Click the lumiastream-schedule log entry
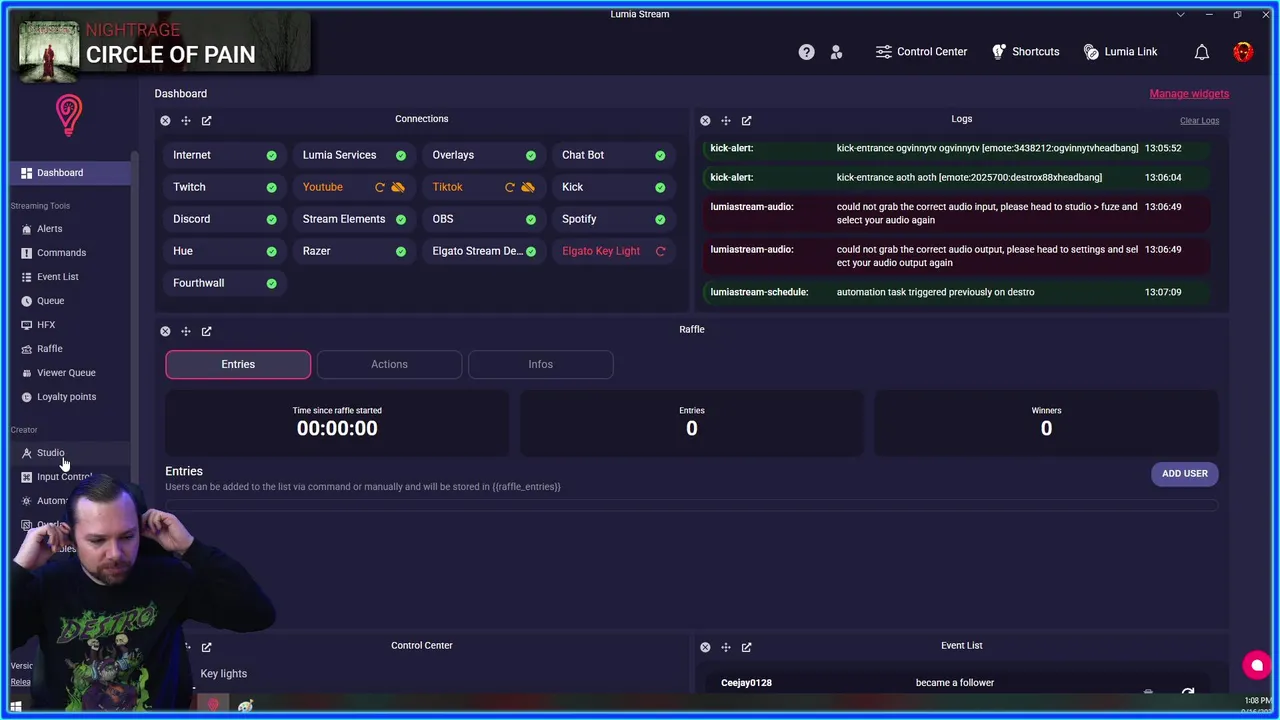 tap(956, 292)
